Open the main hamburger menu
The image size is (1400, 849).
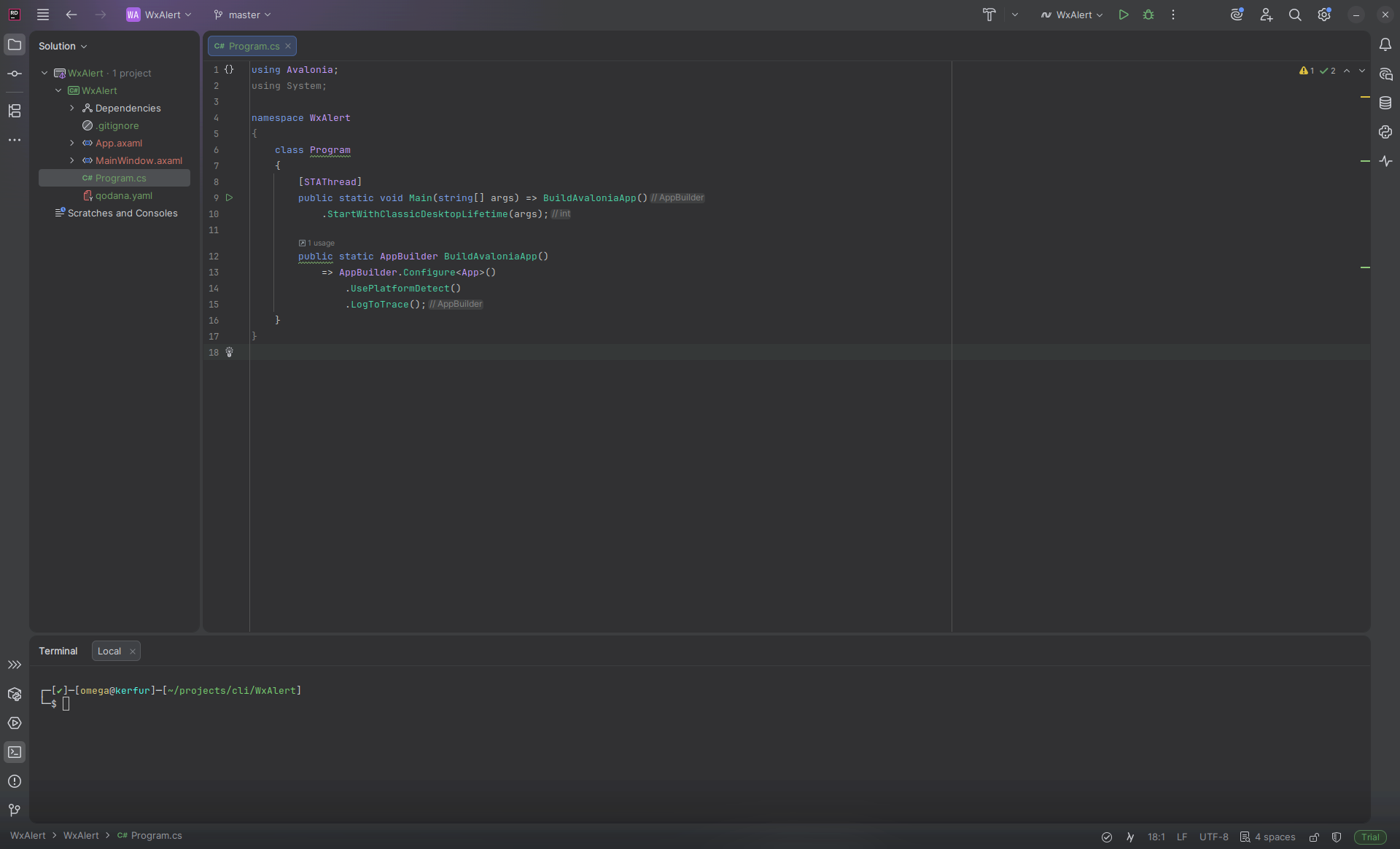43,15
